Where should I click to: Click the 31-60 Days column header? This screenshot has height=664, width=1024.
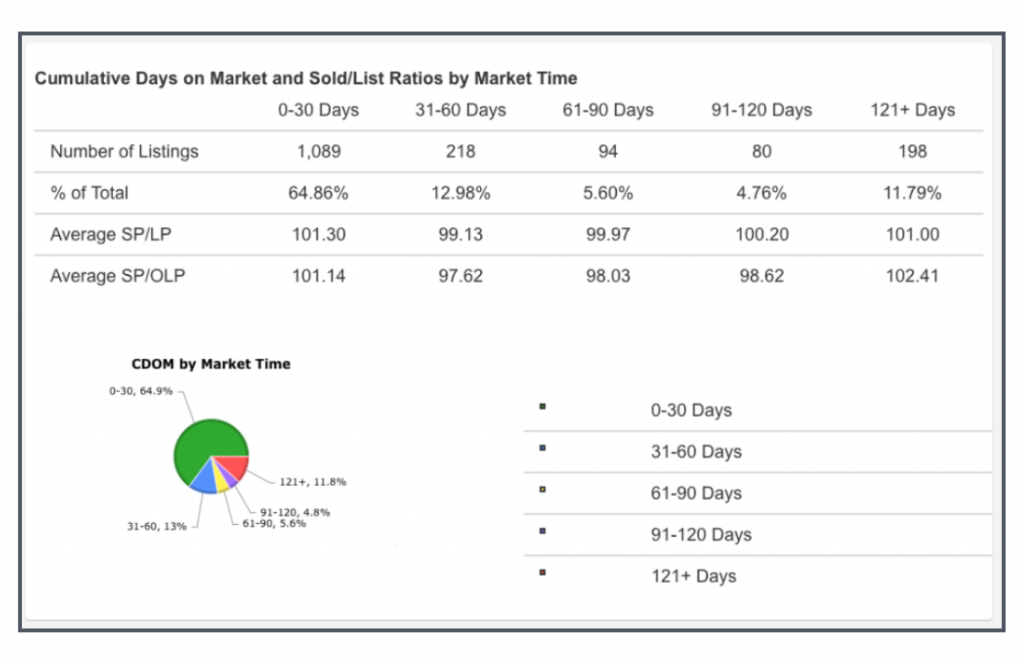click(461, 110)
